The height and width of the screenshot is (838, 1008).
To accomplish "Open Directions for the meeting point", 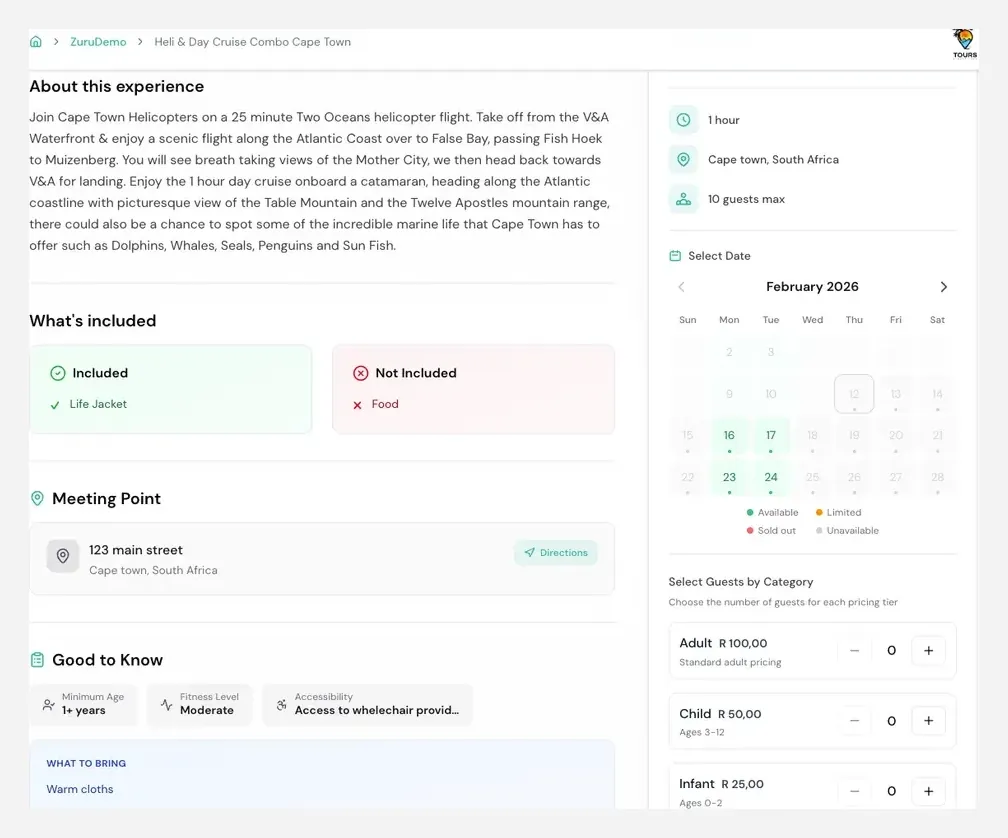I will pyautogui.click(x=556, y=553).
